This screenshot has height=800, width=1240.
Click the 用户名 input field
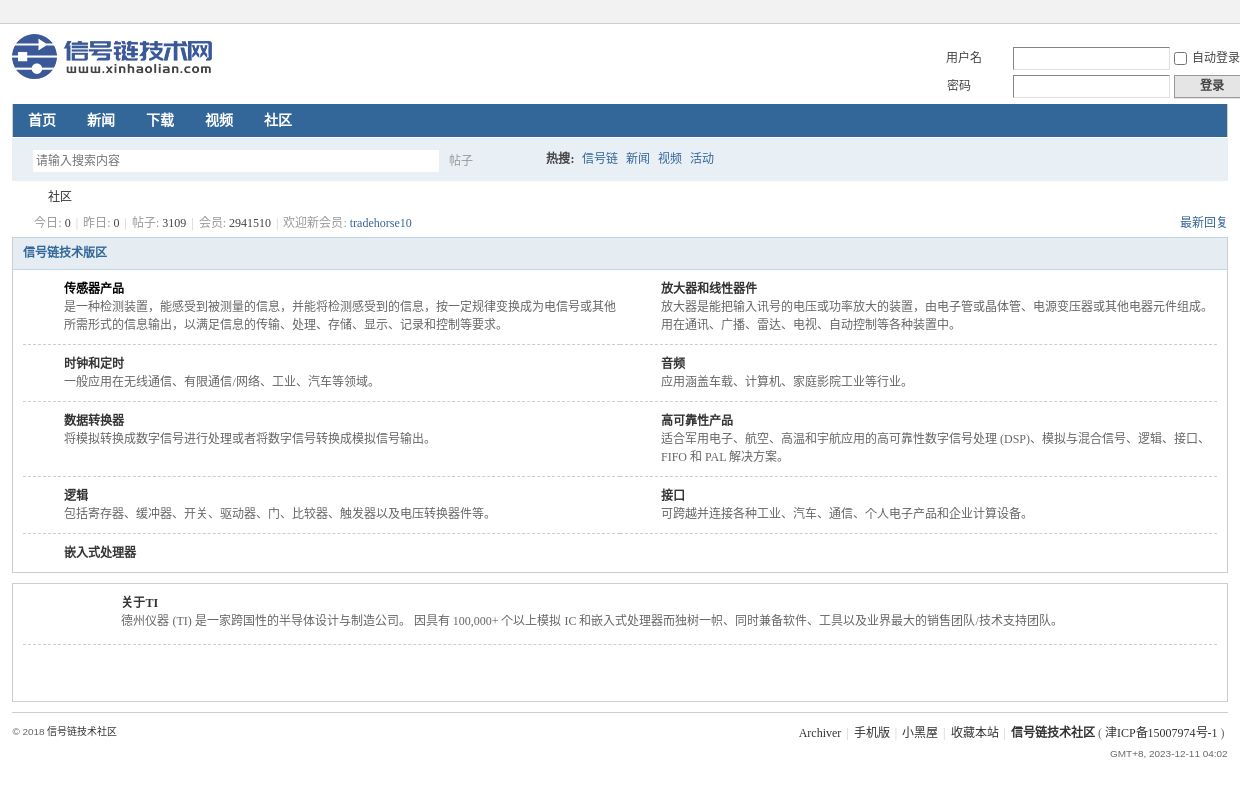tap(1090, 59)
